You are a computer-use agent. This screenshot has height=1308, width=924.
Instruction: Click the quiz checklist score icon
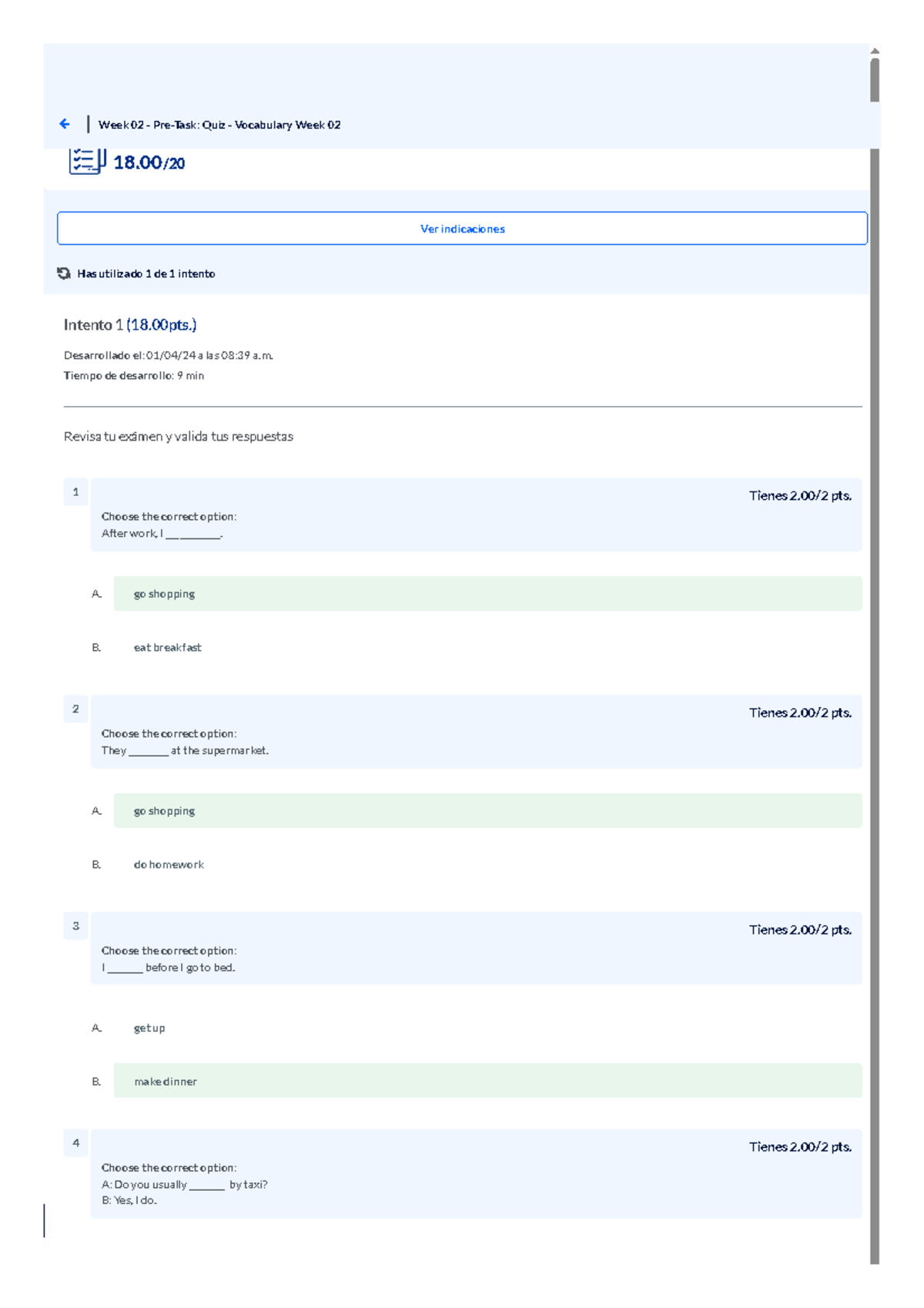[86, 161]
